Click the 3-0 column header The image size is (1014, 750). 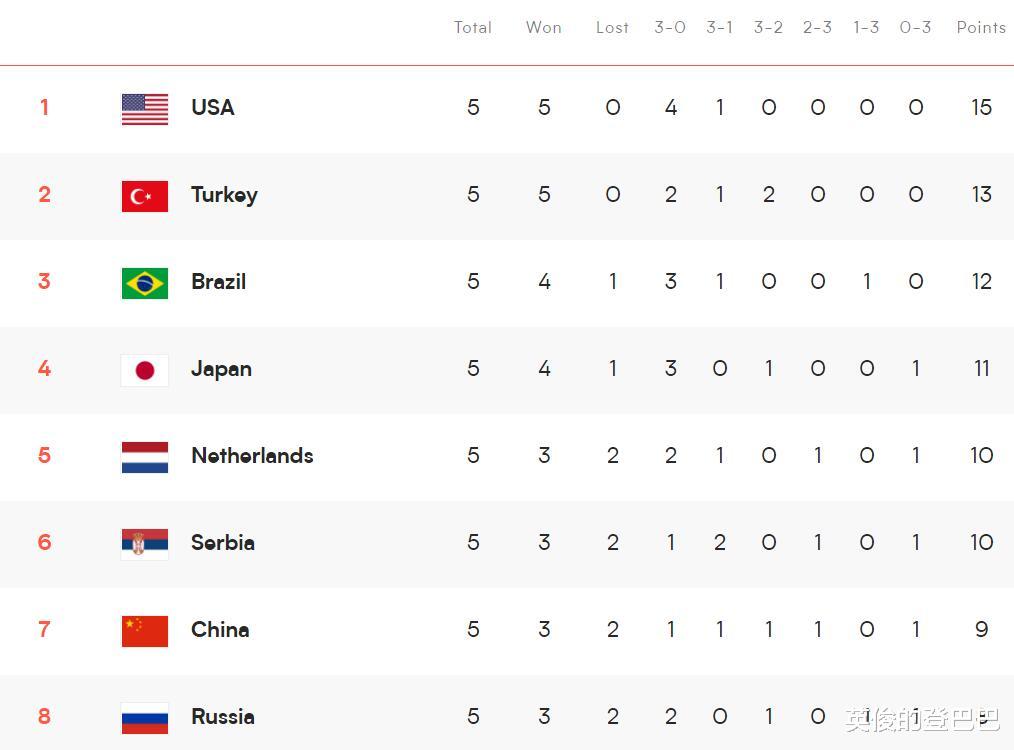(670, 28)
